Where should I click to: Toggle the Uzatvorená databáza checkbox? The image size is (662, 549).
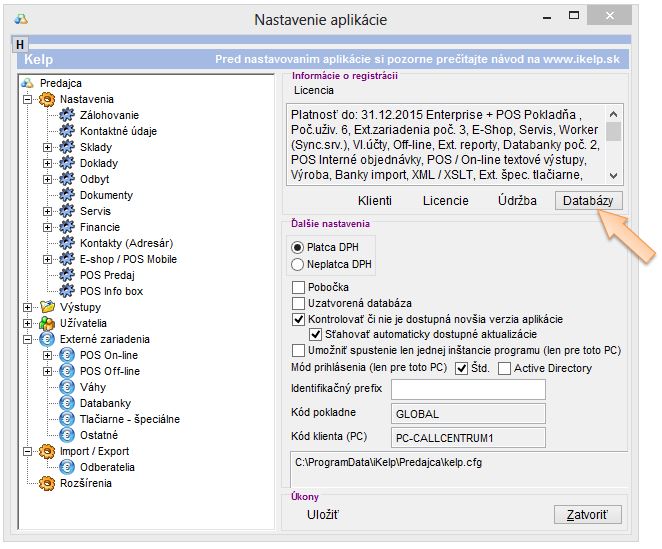coord(298,303)
